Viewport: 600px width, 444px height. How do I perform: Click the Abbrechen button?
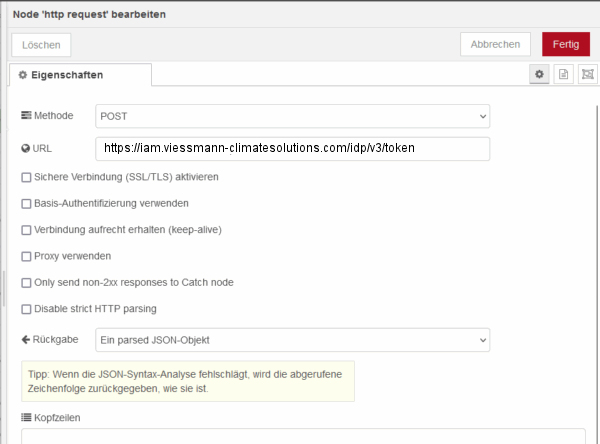[x=495, y=44]
